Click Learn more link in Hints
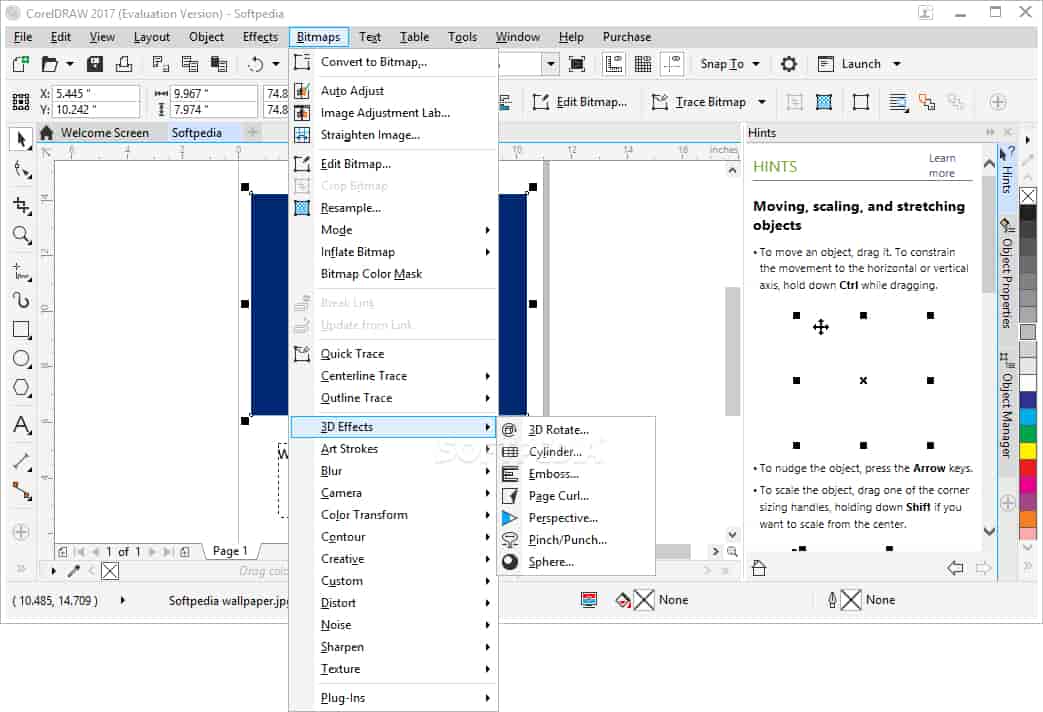The height and width of the screenshot is (712, 1043). pos(942,166)
